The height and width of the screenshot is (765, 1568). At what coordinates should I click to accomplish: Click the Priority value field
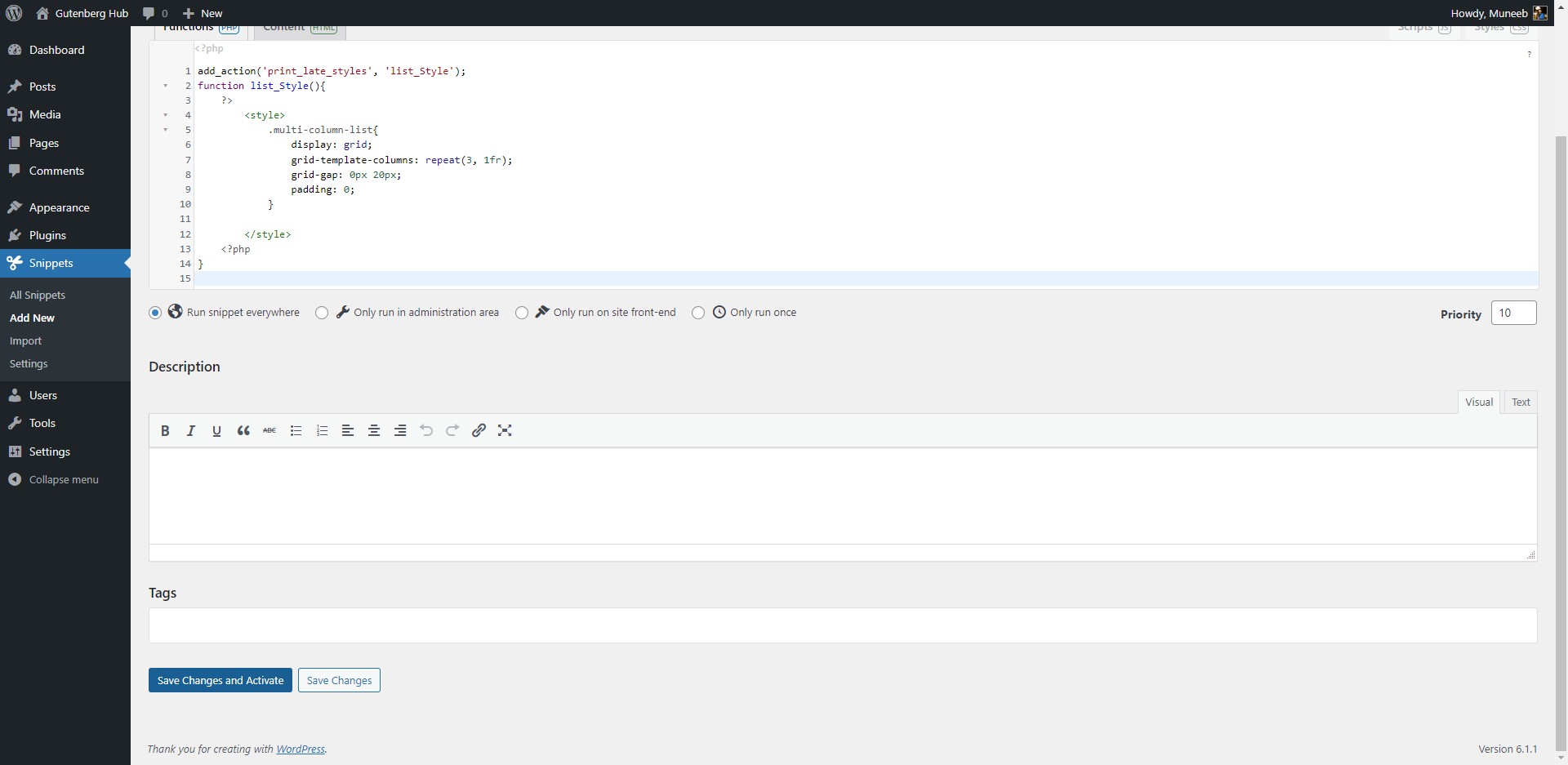coord(1515,313)
